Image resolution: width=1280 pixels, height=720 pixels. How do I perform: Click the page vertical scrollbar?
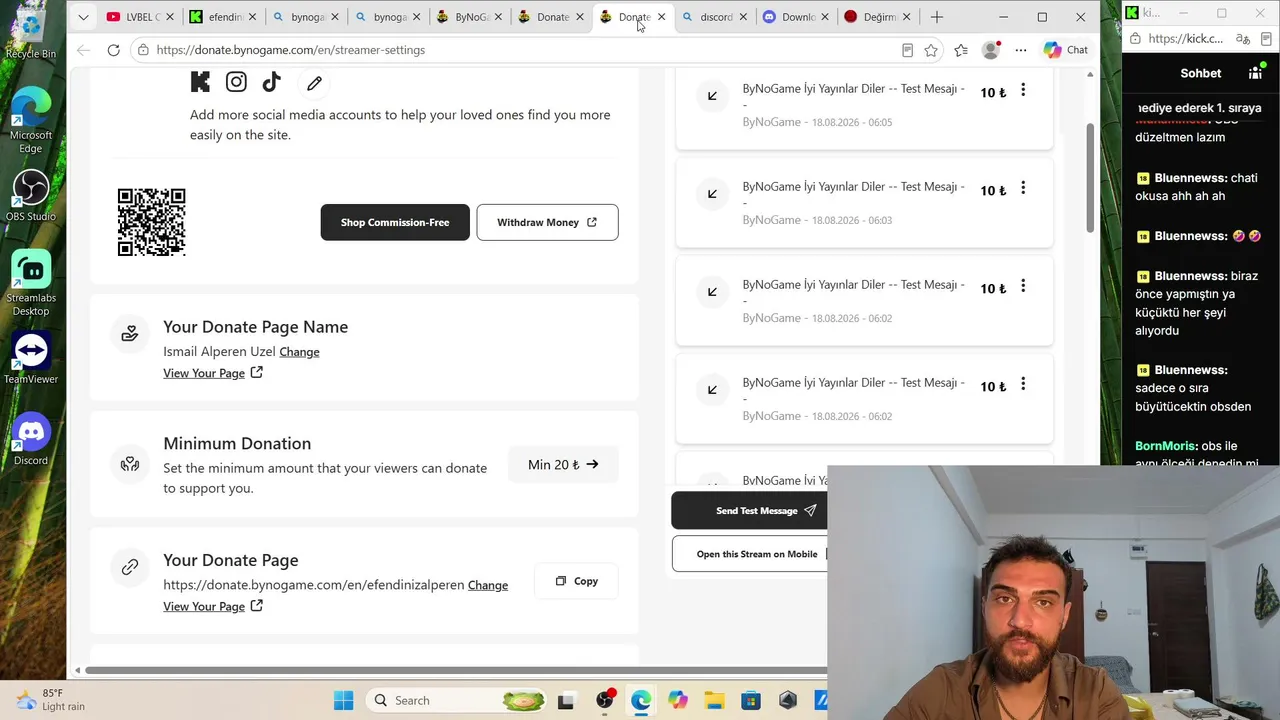(1090, 180)
